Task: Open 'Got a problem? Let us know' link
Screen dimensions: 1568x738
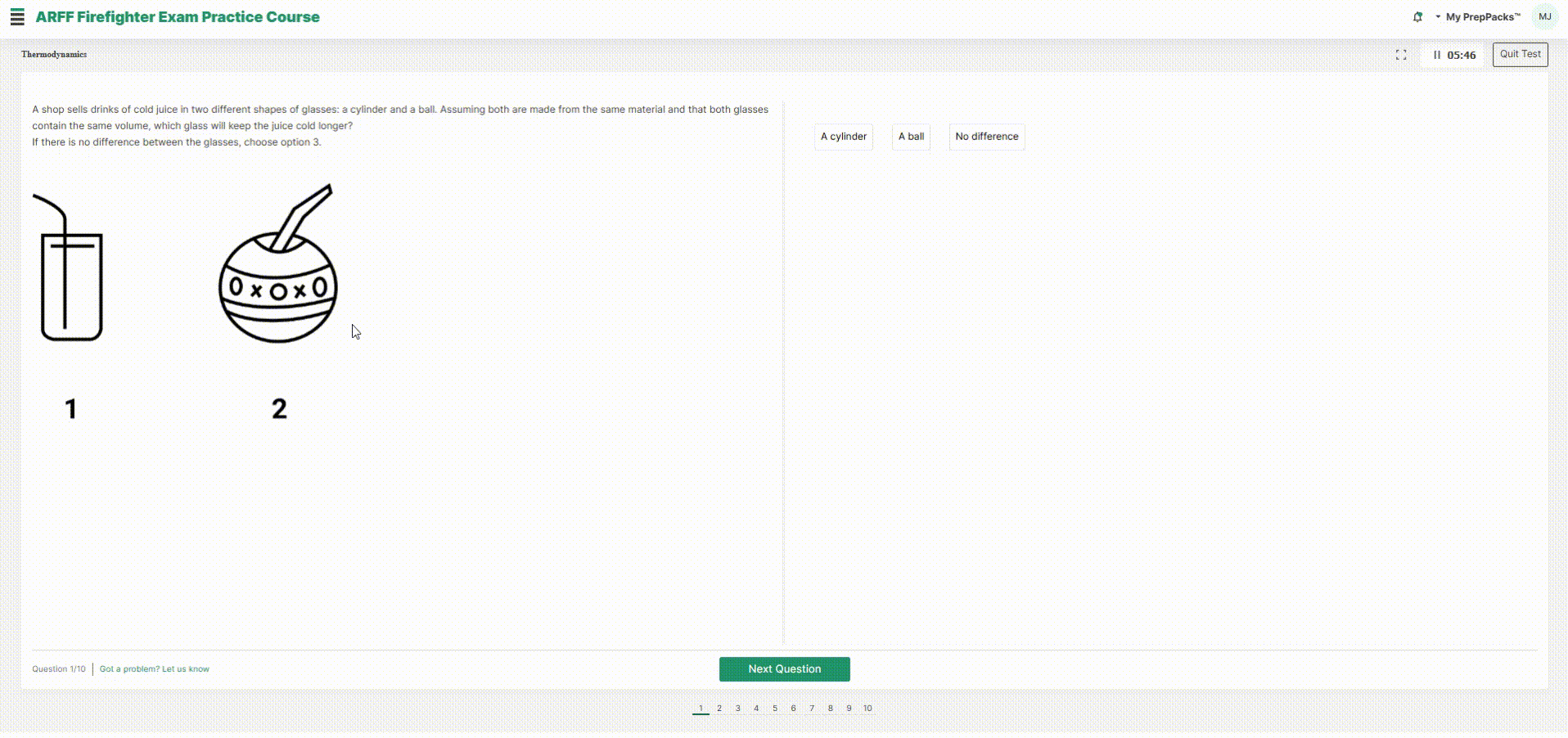Action: [154, 669]
